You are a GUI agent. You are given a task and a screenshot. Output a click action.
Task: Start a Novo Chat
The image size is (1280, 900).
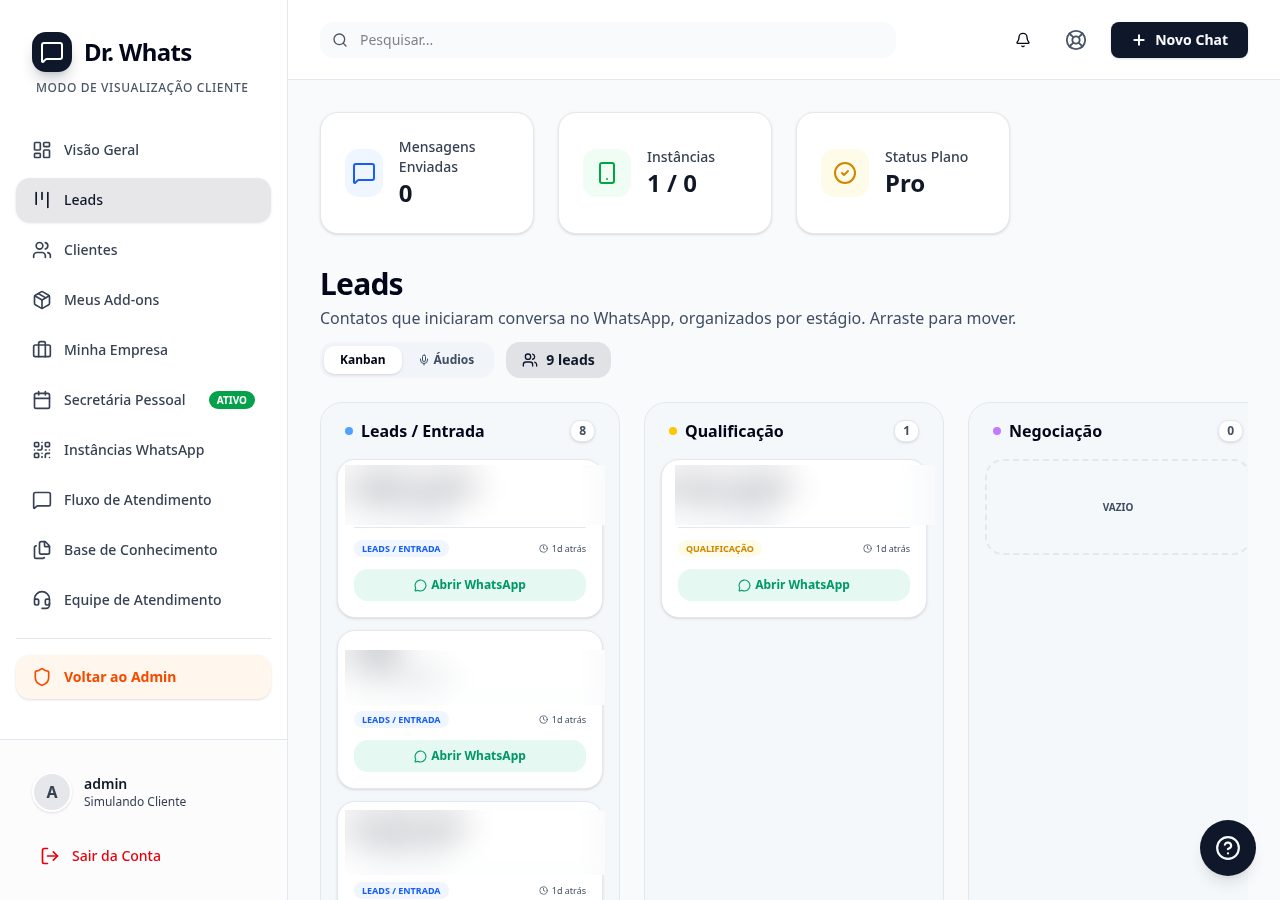point(1179,40)
